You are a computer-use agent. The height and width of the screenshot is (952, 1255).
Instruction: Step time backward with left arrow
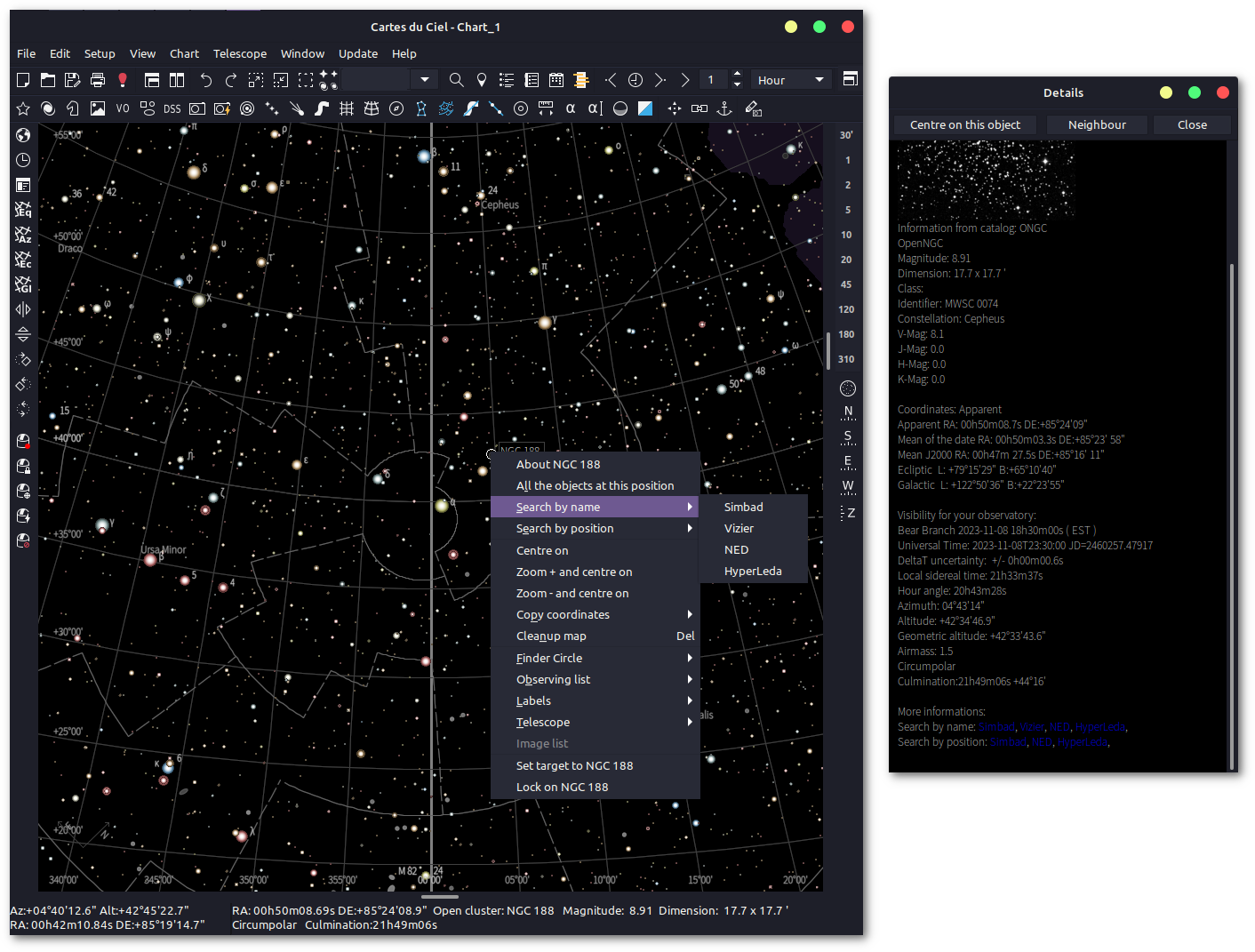pyautogui.click(x=611, y=80)
